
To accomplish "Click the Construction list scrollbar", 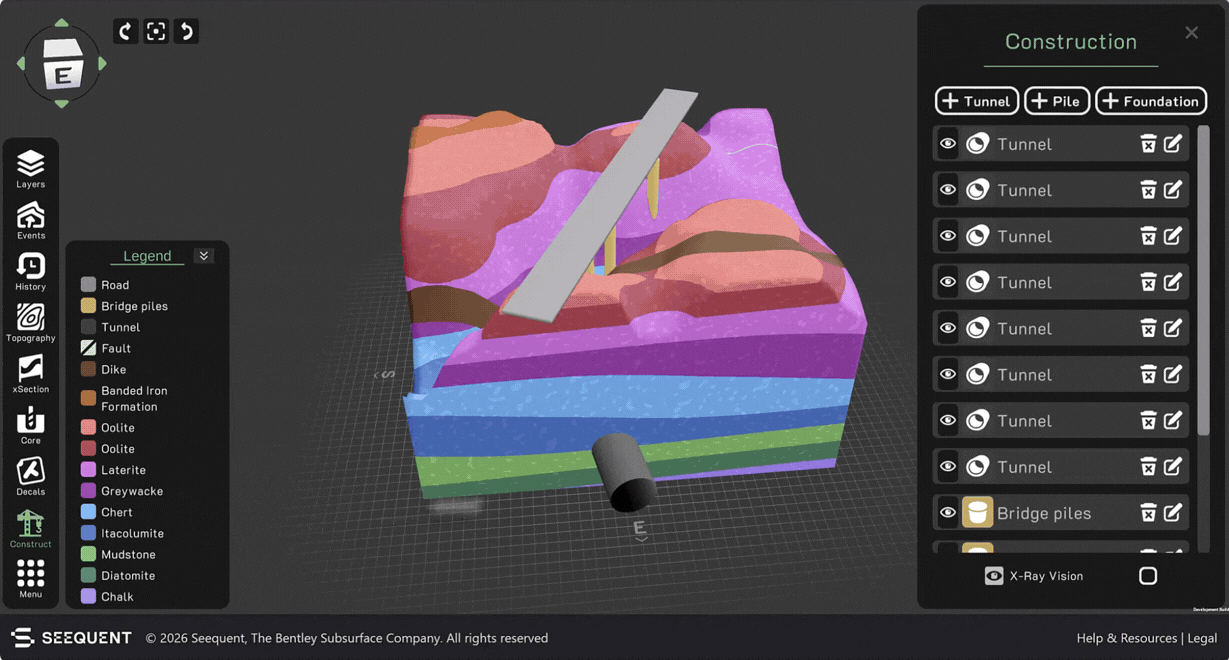I will pos(1203,280).
